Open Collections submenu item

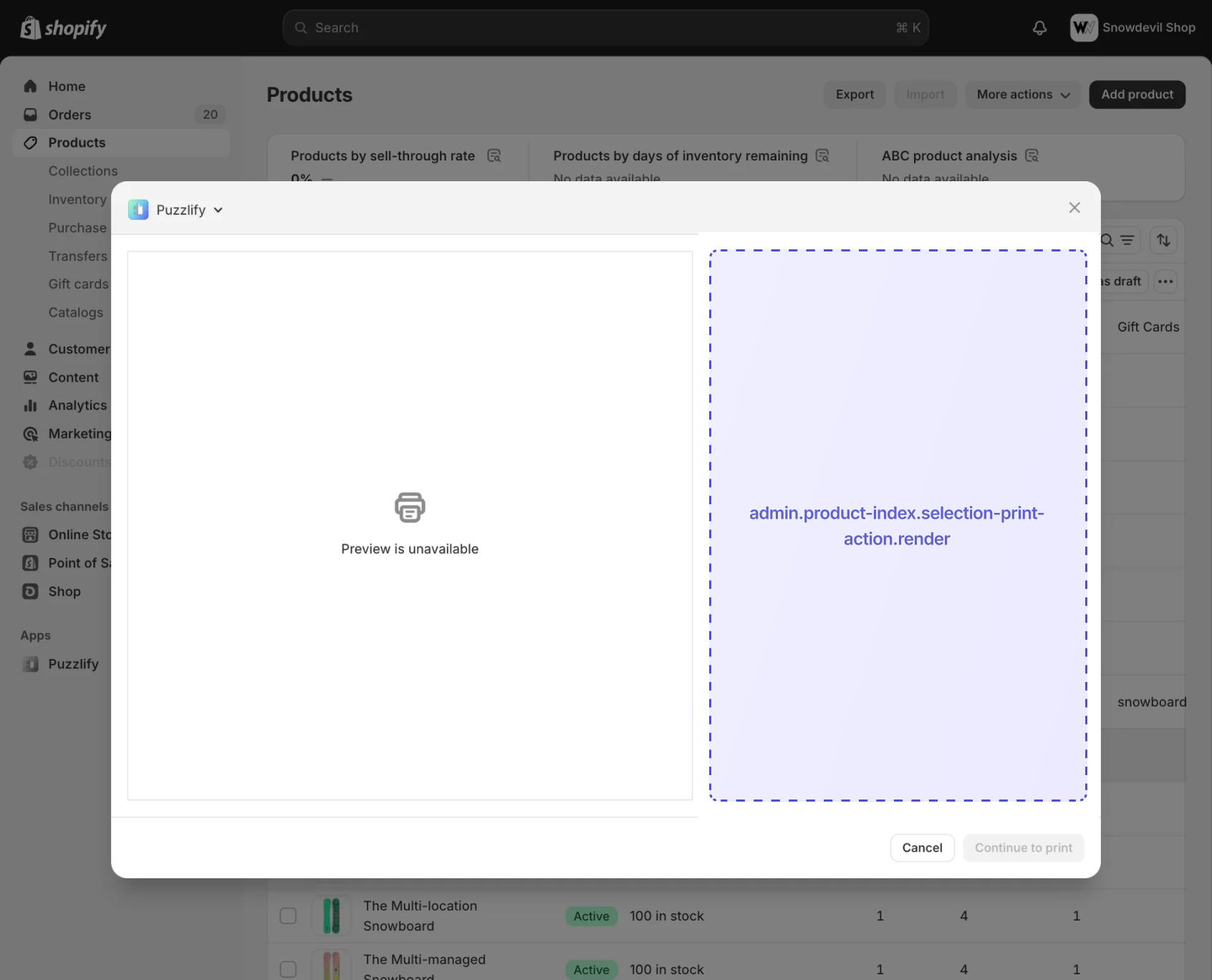(x=83, y=171)
